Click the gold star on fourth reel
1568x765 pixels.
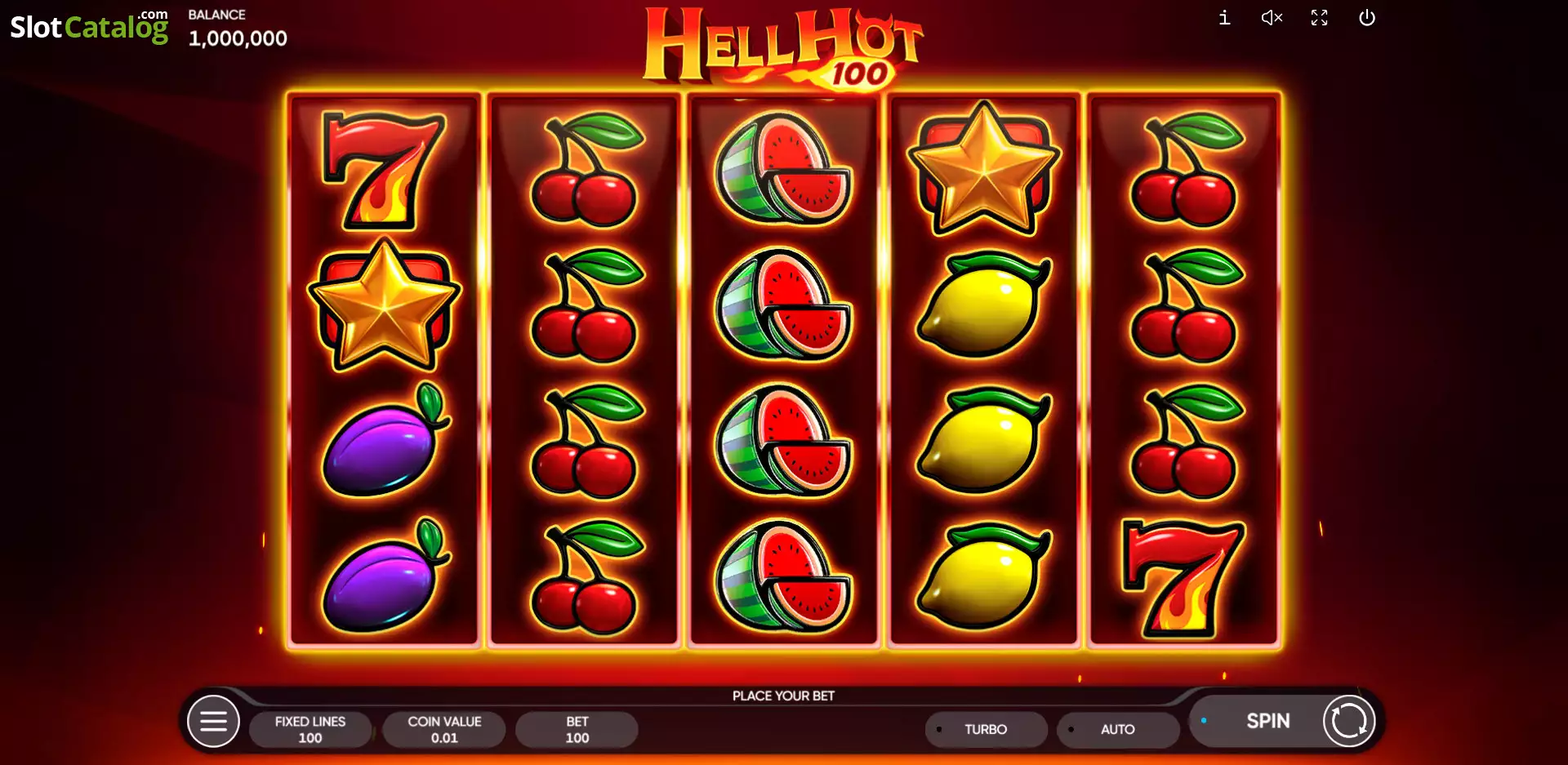pos(984,168)
